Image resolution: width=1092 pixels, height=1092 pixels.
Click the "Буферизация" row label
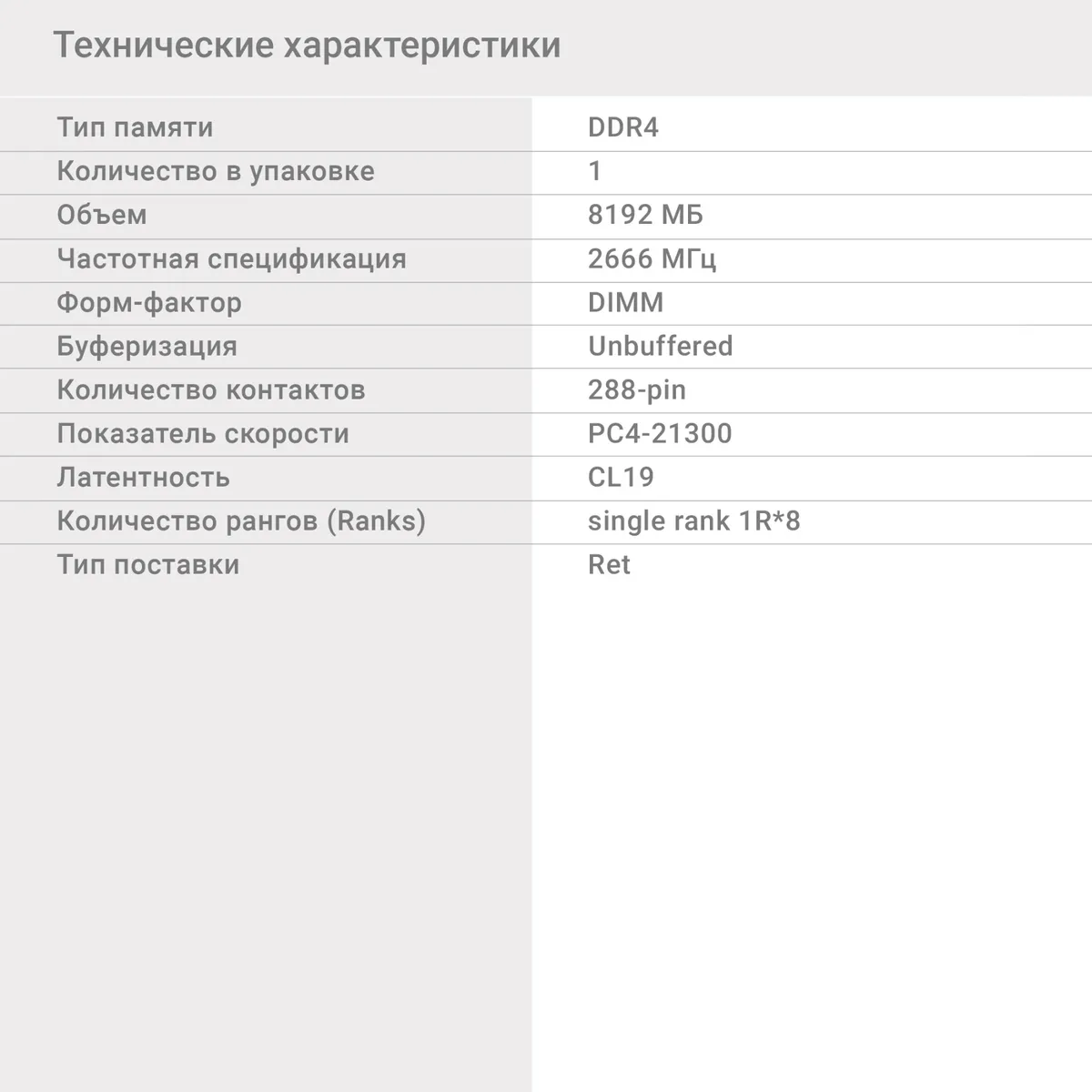147,346
